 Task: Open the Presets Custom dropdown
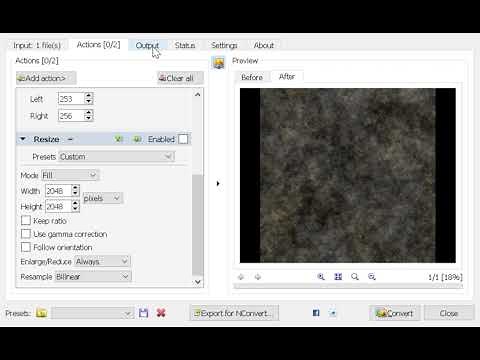point(117,156)
